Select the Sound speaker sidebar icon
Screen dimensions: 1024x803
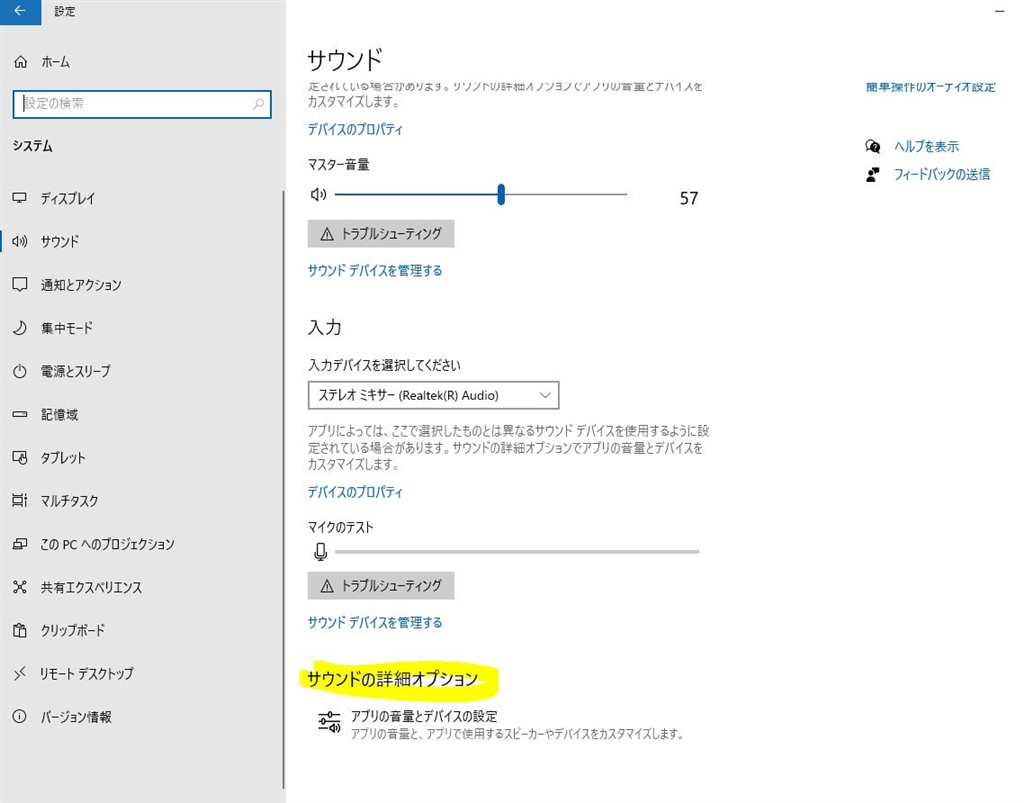20,241
